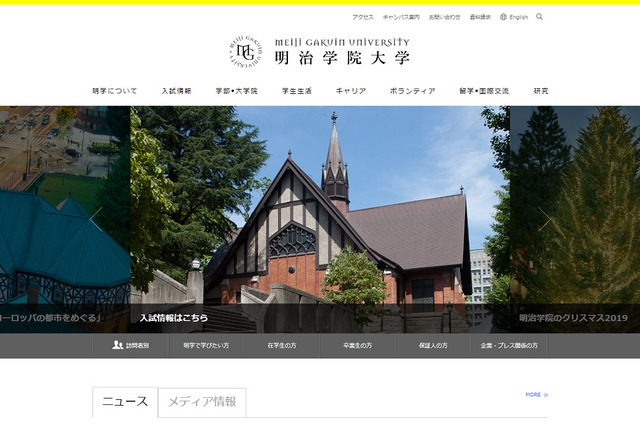640x426 pixels.
Task: Click the 訪問者別 visitor people icon
Action: coord(118,345)
